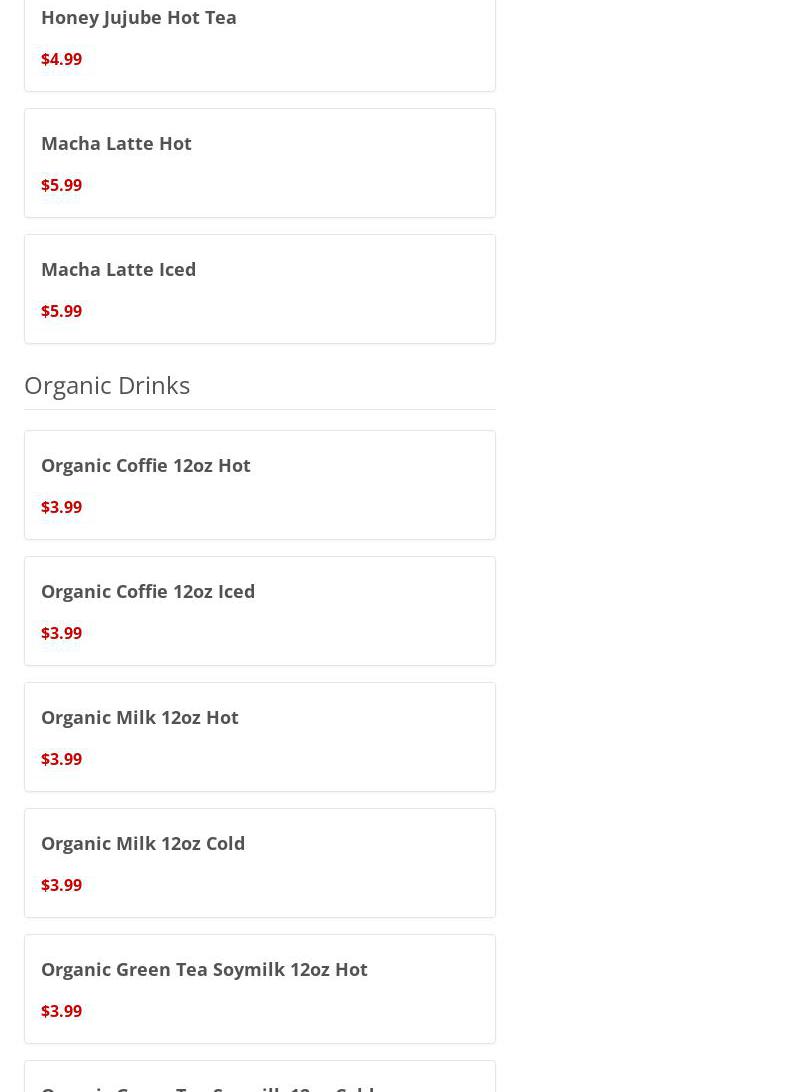Choose the Macha Latte Iced item
Viewport: 785px width, 1092px height.
point(118,269)
